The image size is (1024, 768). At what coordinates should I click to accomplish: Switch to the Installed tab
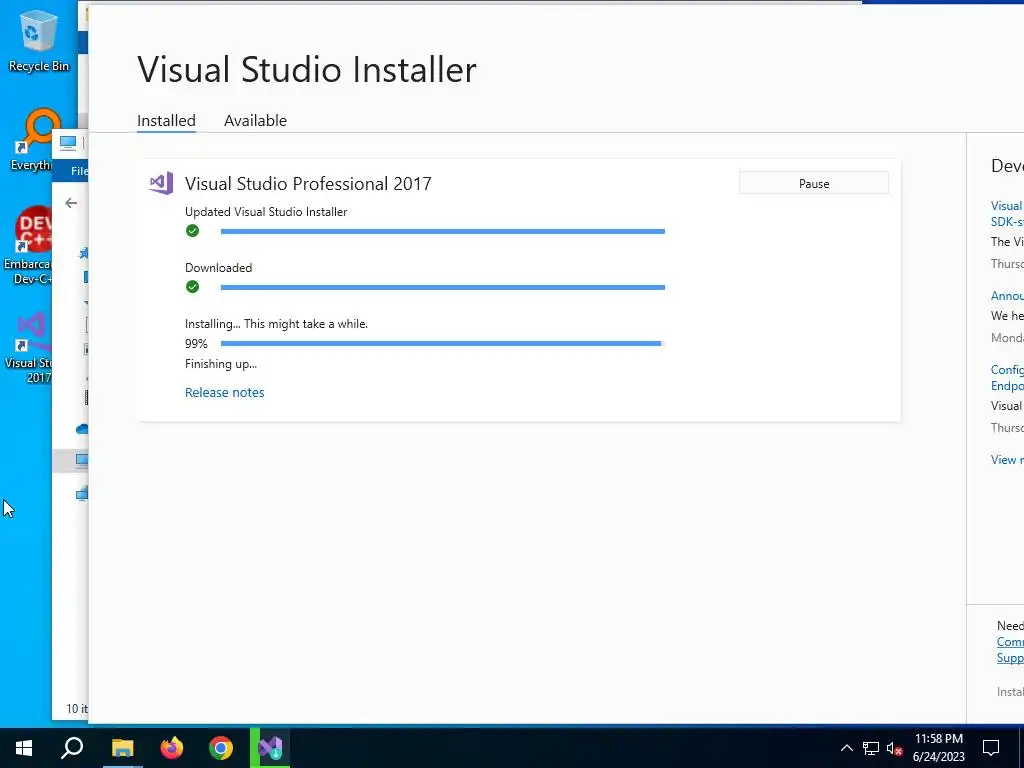coord(166,120)
